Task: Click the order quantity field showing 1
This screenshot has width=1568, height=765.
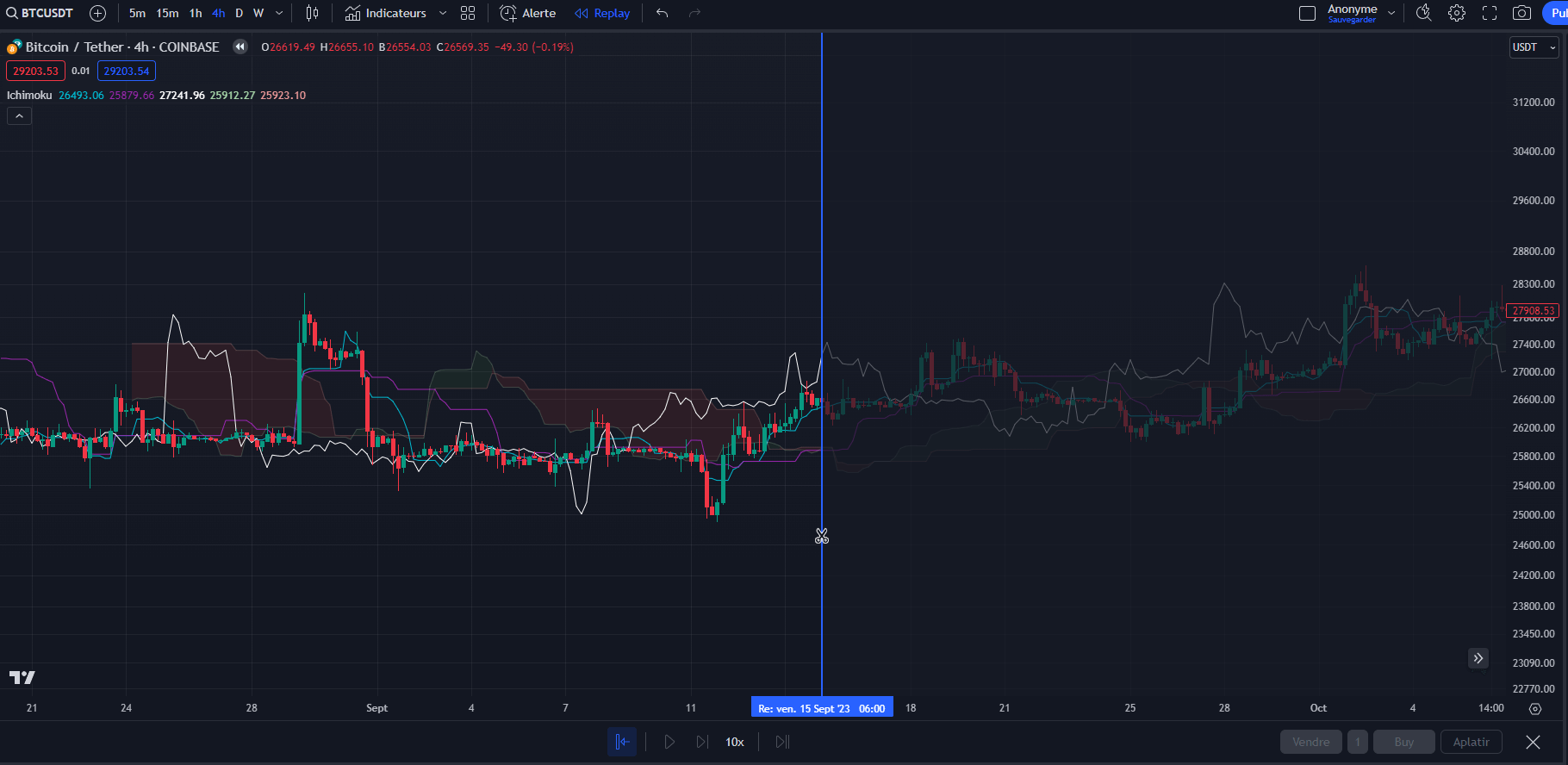Action: (1358, 742)
